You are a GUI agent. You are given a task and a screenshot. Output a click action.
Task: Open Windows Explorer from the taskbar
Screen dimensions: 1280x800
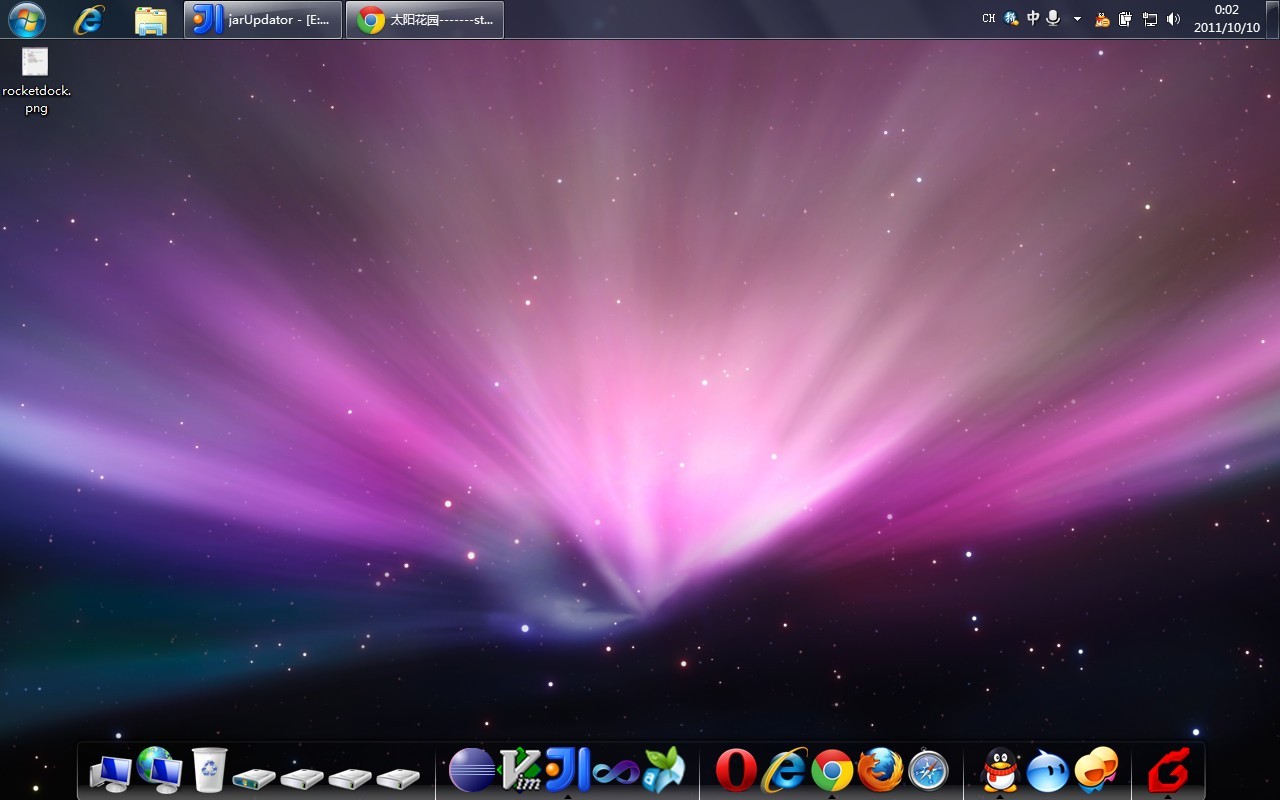click(150, 20)
